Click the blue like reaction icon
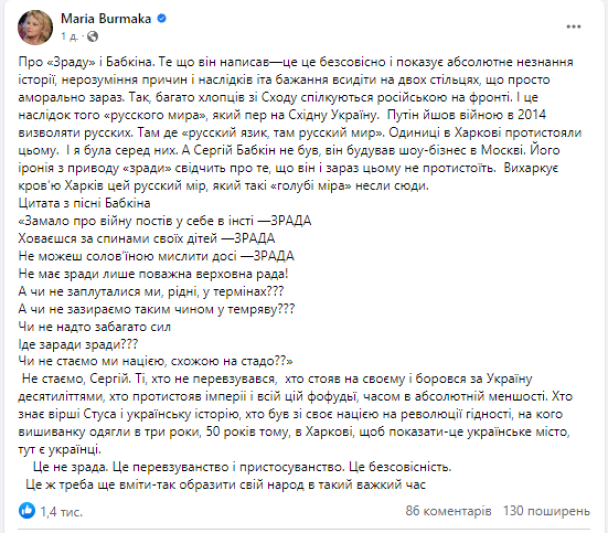 (x=27, y=510)
